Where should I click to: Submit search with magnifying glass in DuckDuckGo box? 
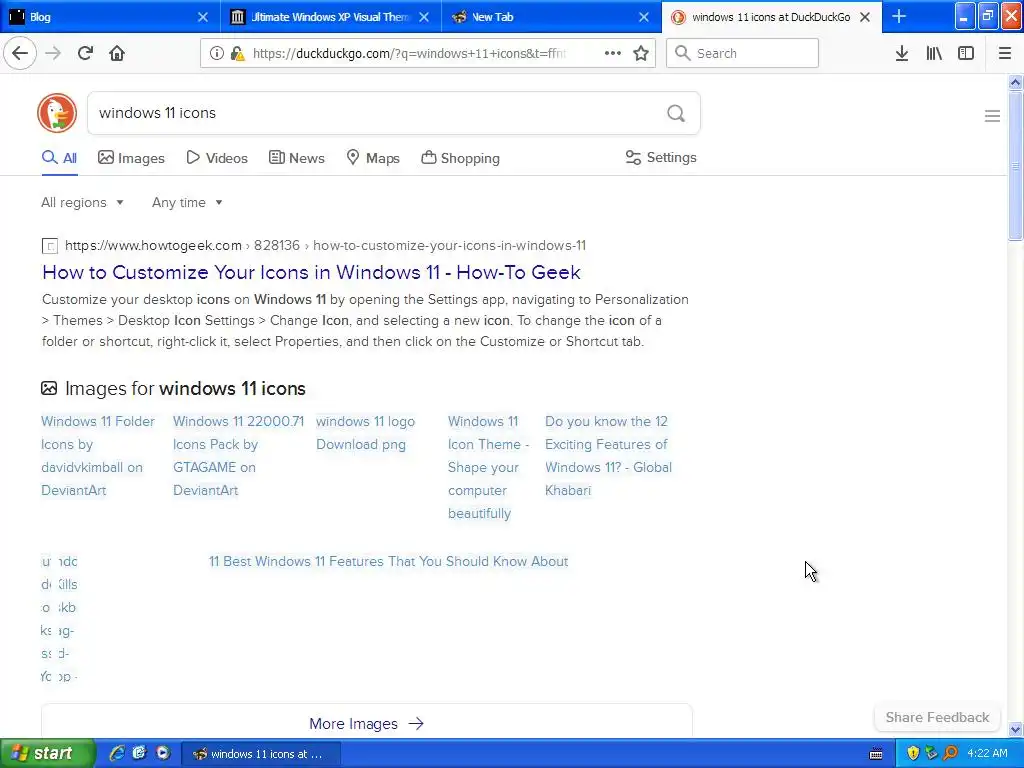click(x=676, y=114)
